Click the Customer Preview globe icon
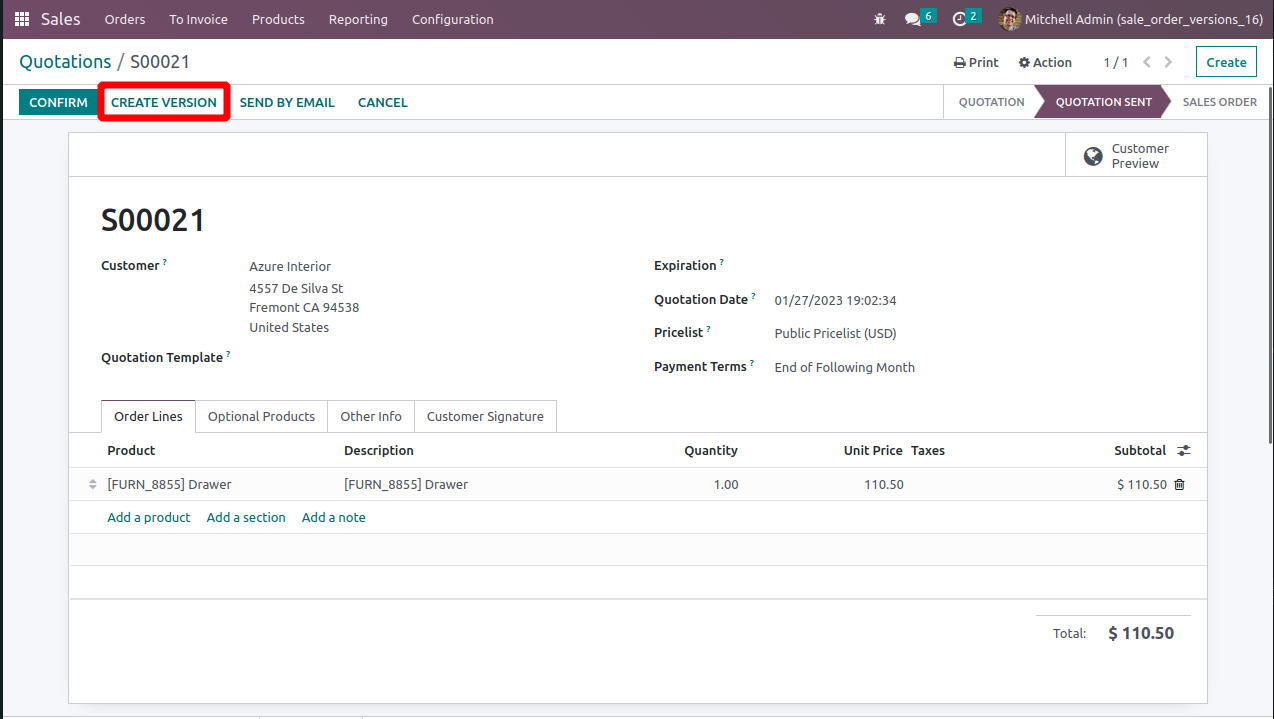The image size is (1274, 719). (1093, 156)
